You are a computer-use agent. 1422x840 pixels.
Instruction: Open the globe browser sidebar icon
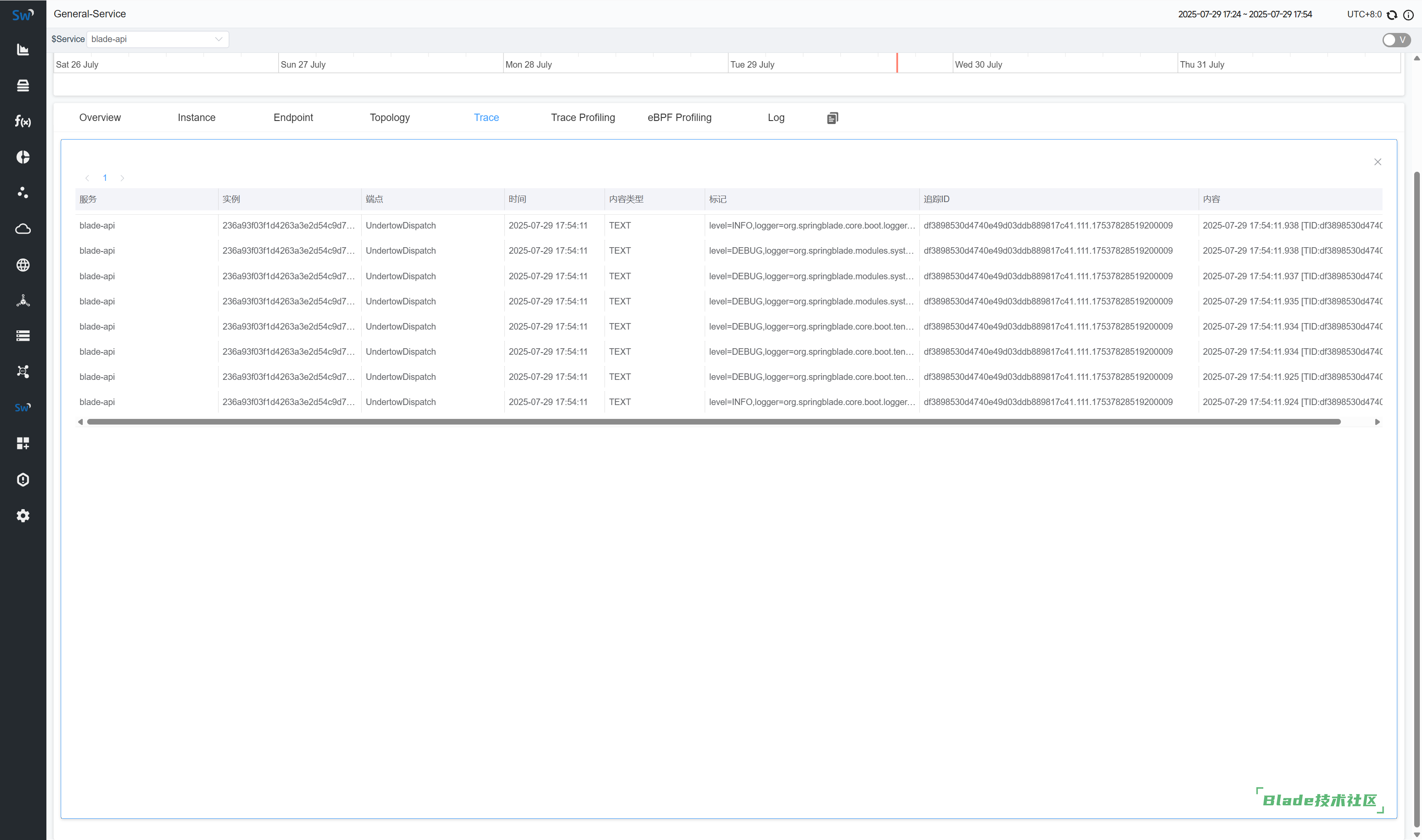point(23,265)
